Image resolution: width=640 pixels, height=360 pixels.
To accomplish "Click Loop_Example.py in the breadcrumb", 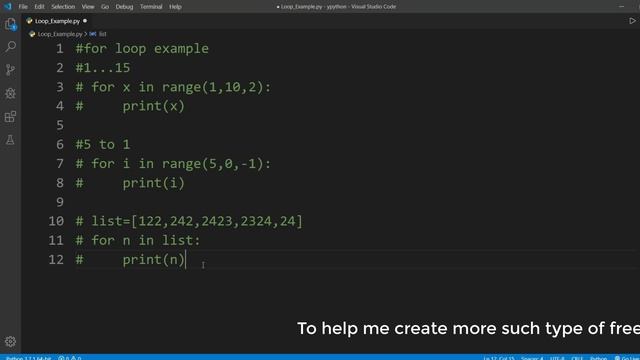I will 60,34.
